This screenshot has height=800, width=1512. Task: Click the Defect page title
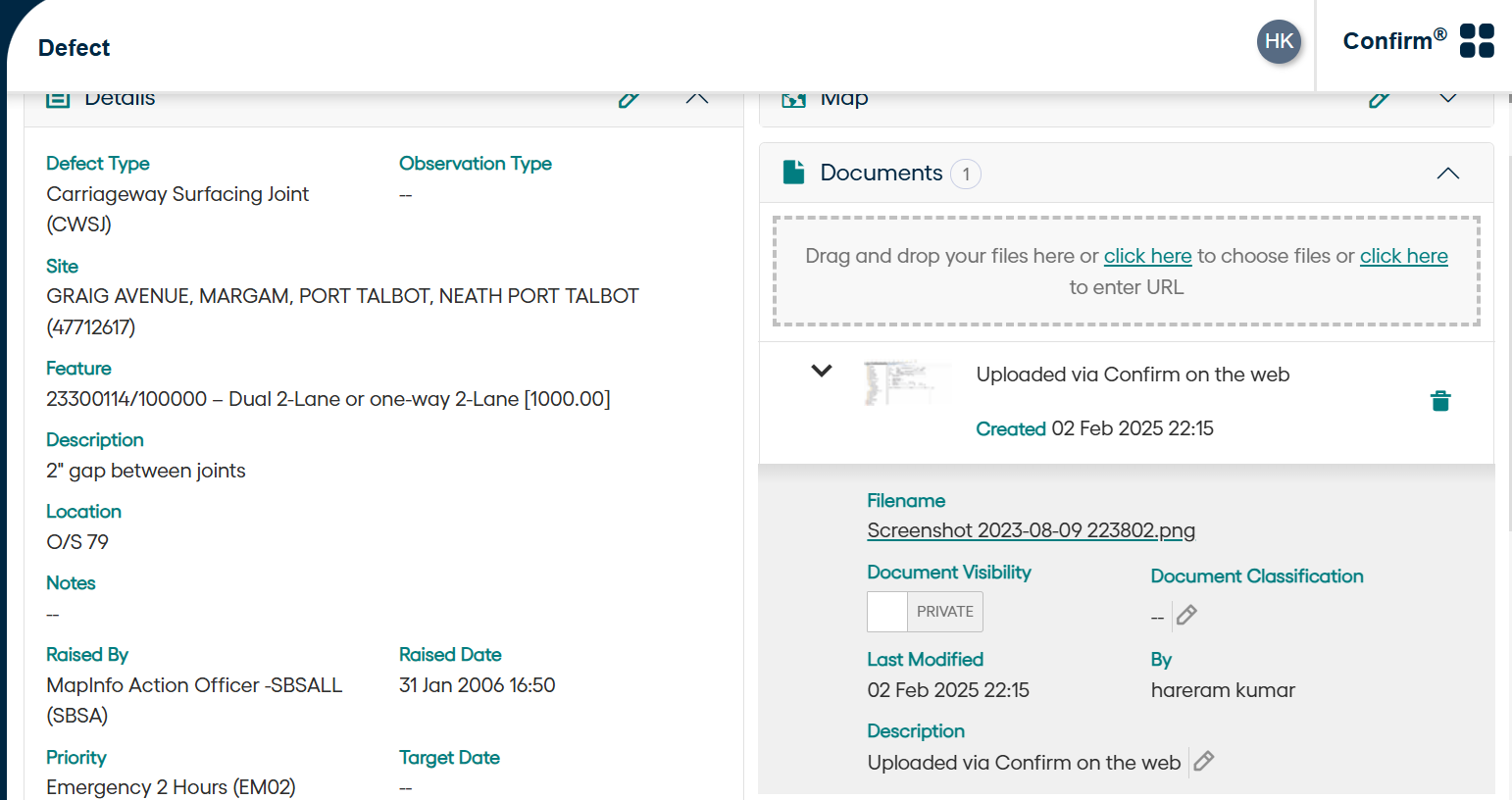coord(74,47)
